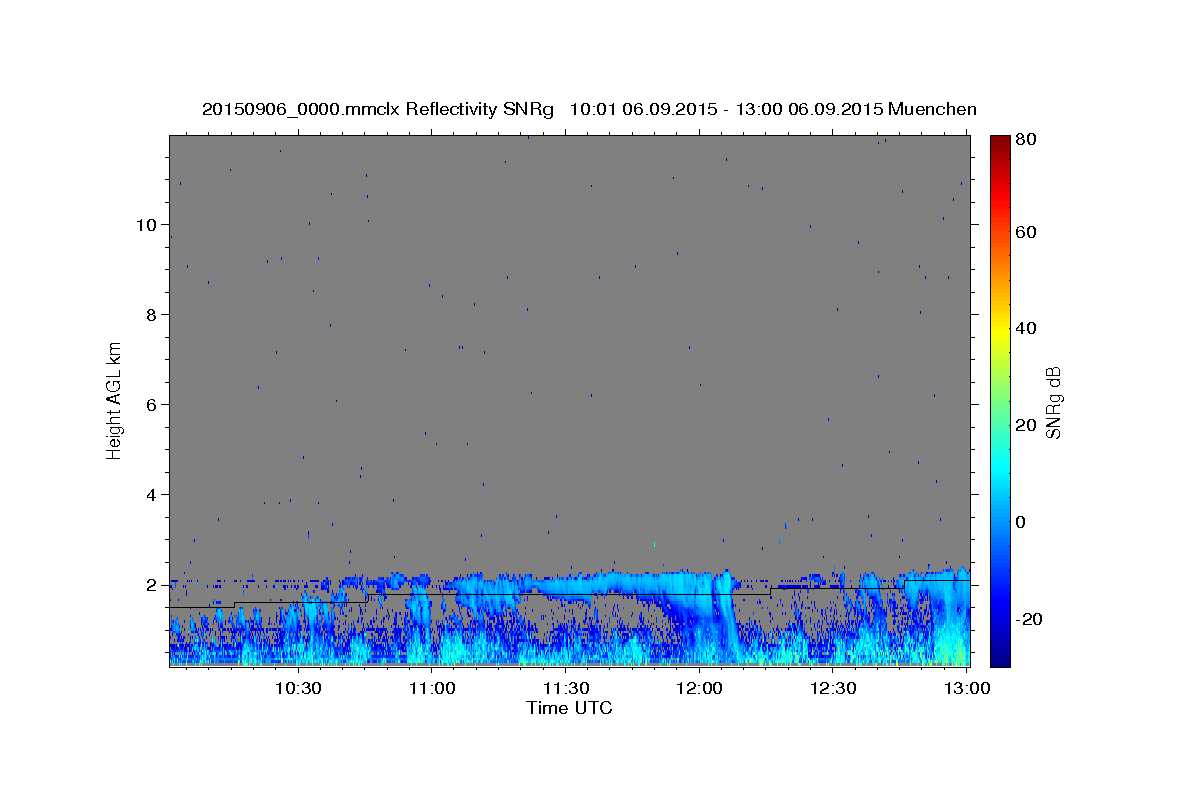Click the height tick label '4'
This screenshot has width=1200, height=800.
click(153, 495)
